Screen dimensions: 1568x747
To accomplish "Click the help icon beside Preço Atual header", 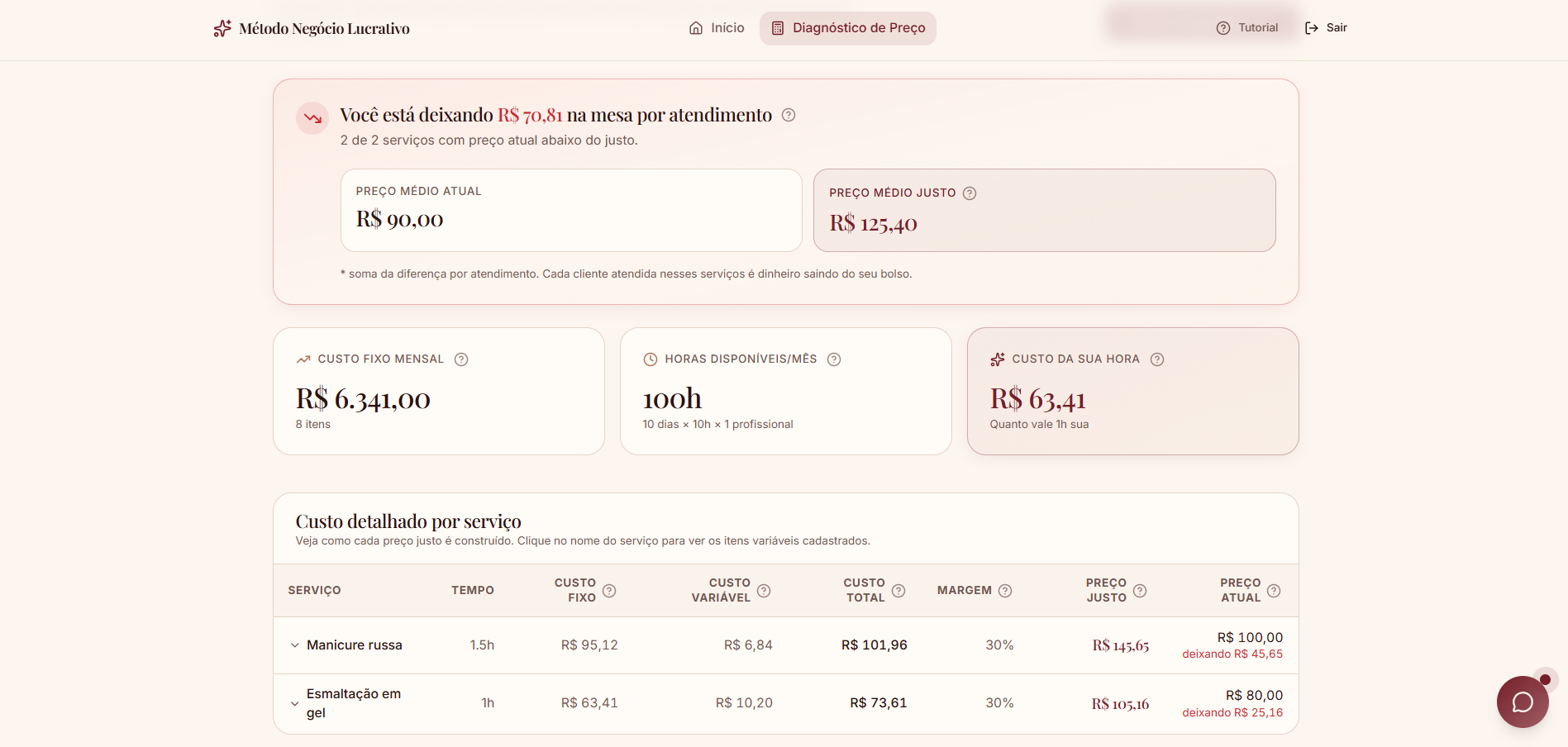I will pos(1274,590).
